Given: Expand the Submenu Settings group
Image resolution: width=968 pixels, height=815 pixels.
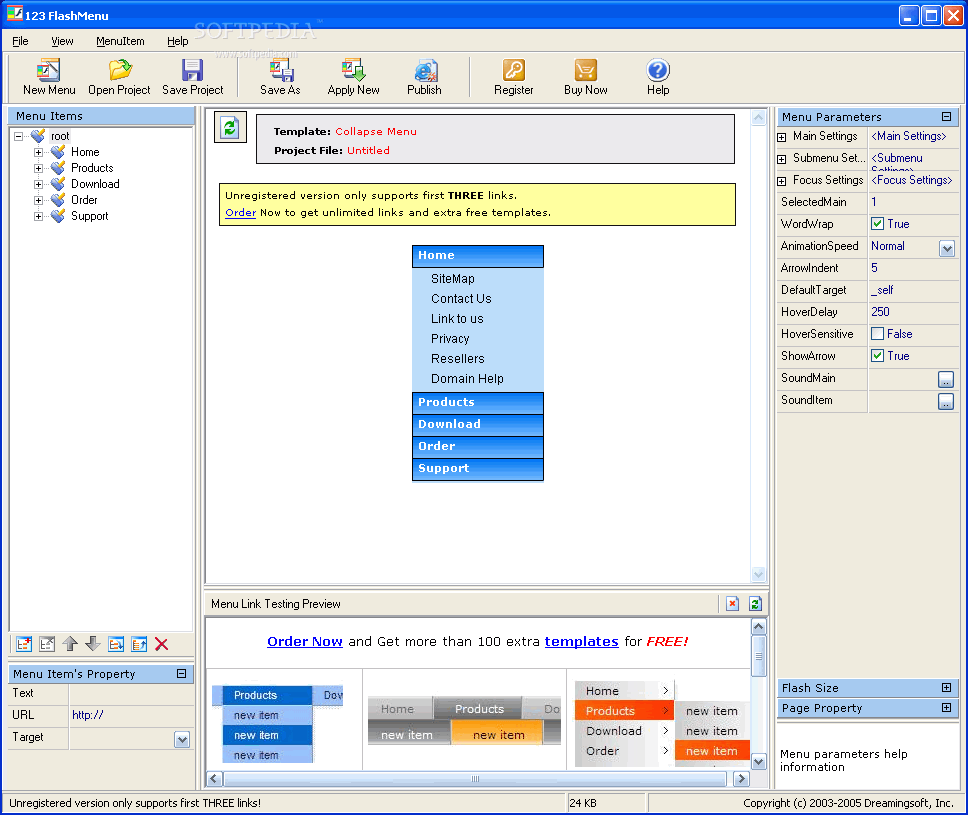Looking at the screenshot, I should [782, 159].
